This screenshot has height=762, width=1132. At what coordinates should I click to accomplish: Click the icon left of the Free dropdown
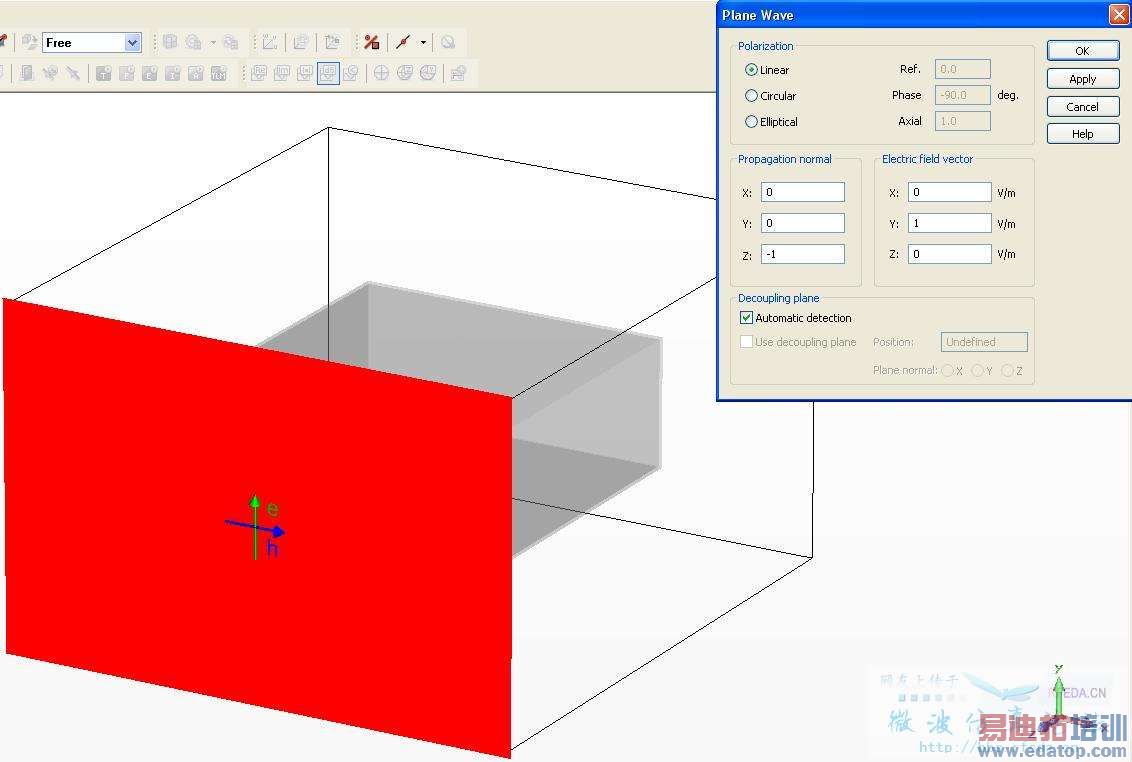tap(30, 43)
